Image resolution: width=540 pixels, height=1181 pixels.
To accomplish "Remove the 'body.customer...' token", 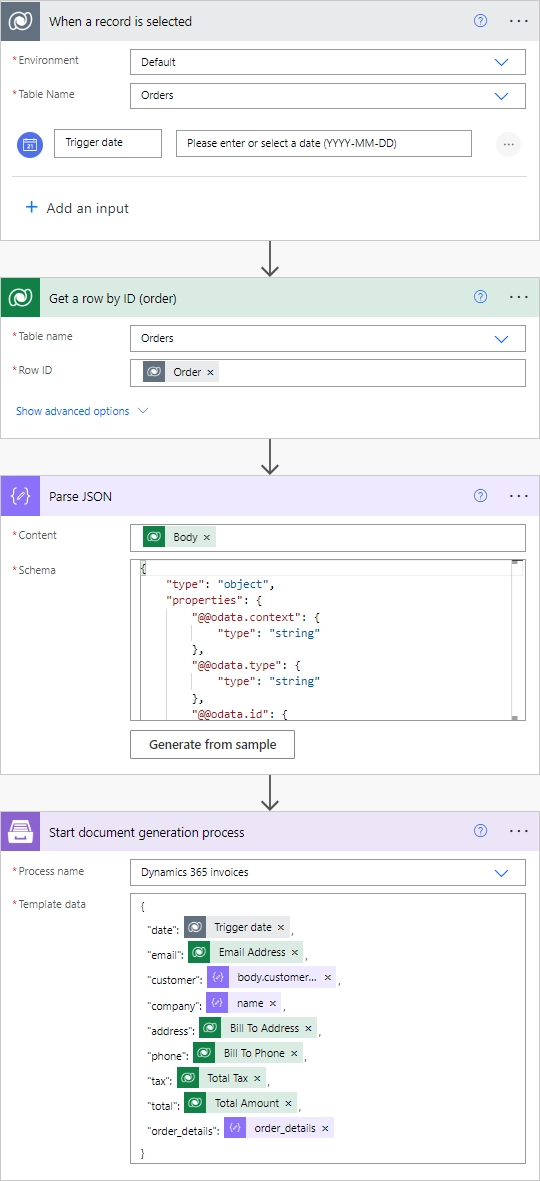I will 328,978.
